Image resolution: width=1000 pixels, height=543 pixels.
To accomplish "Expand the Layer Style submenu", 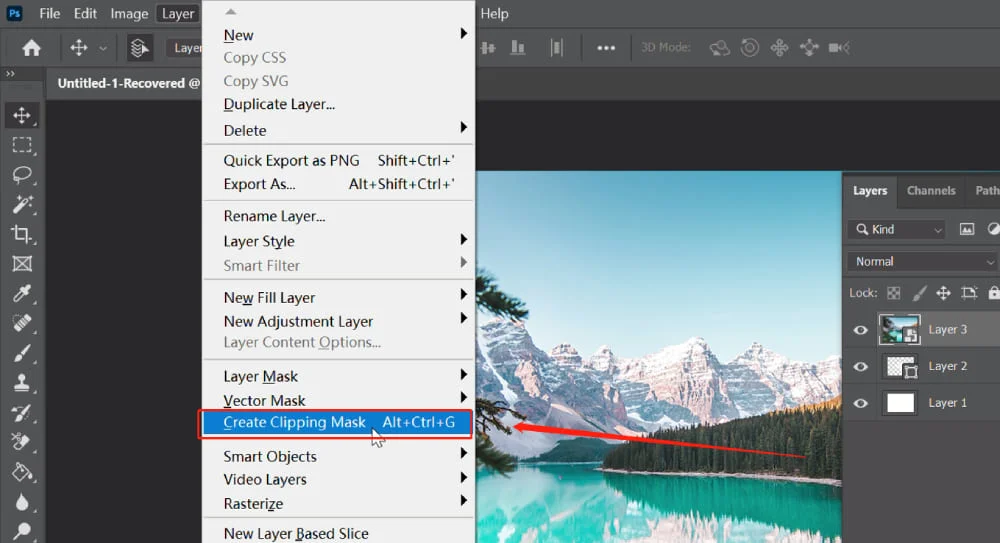I will click(x=464, y=239).
